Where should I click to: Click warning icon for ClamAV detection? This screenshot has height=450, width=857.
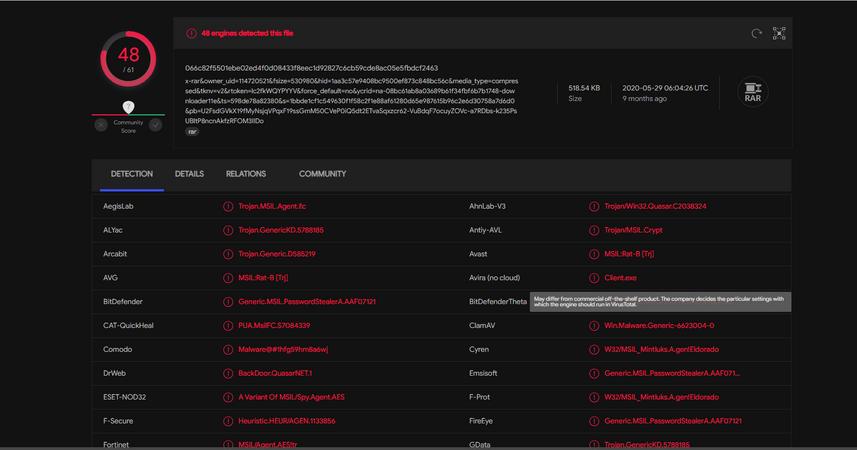594,326
